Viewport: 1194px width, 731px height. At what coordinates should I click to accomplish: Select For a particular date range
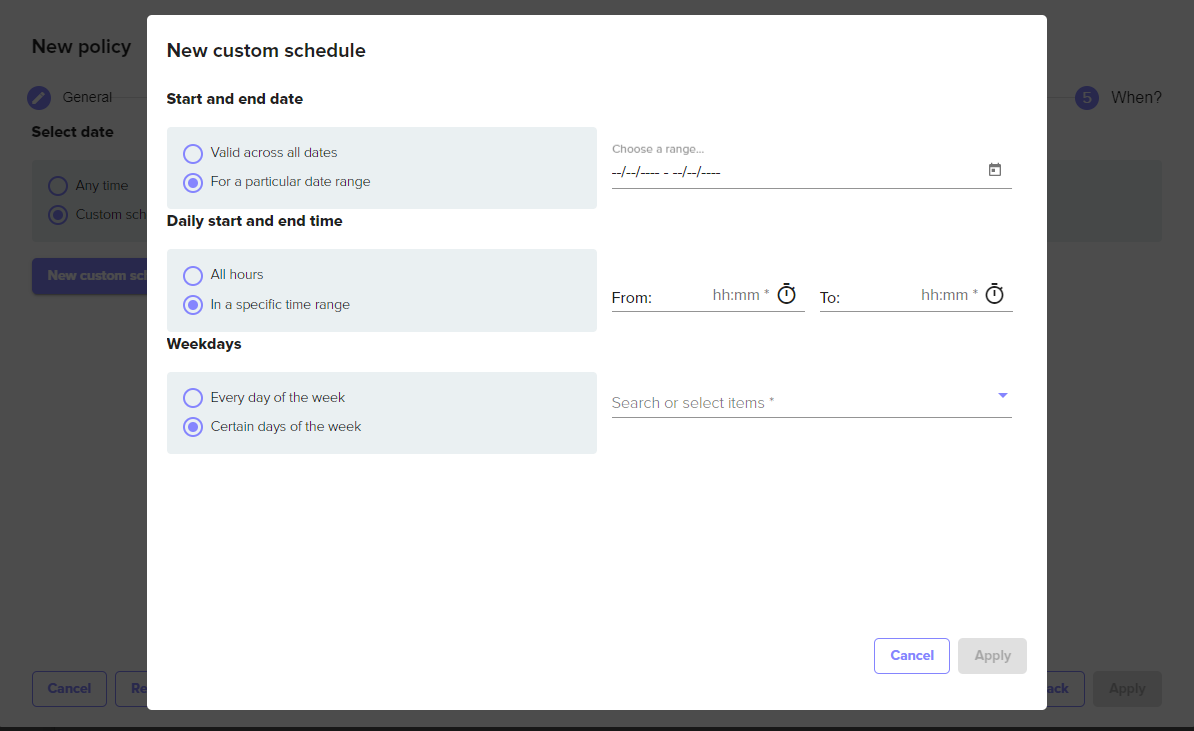tap(193, 183)
